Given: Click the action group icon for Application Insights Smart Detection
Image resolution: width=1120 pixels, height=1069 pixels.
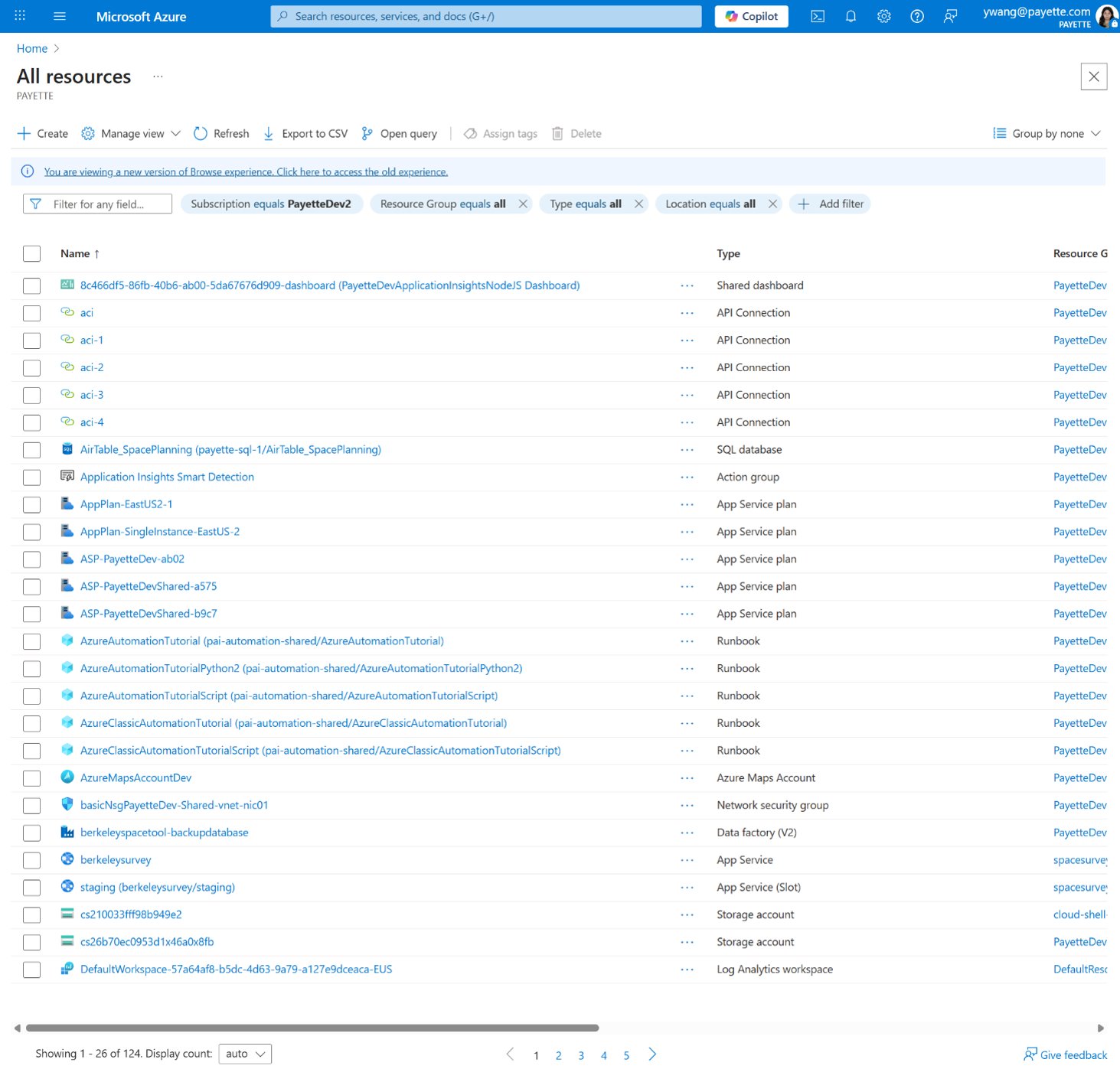Looking at the screenshot, I should (67, 476).
